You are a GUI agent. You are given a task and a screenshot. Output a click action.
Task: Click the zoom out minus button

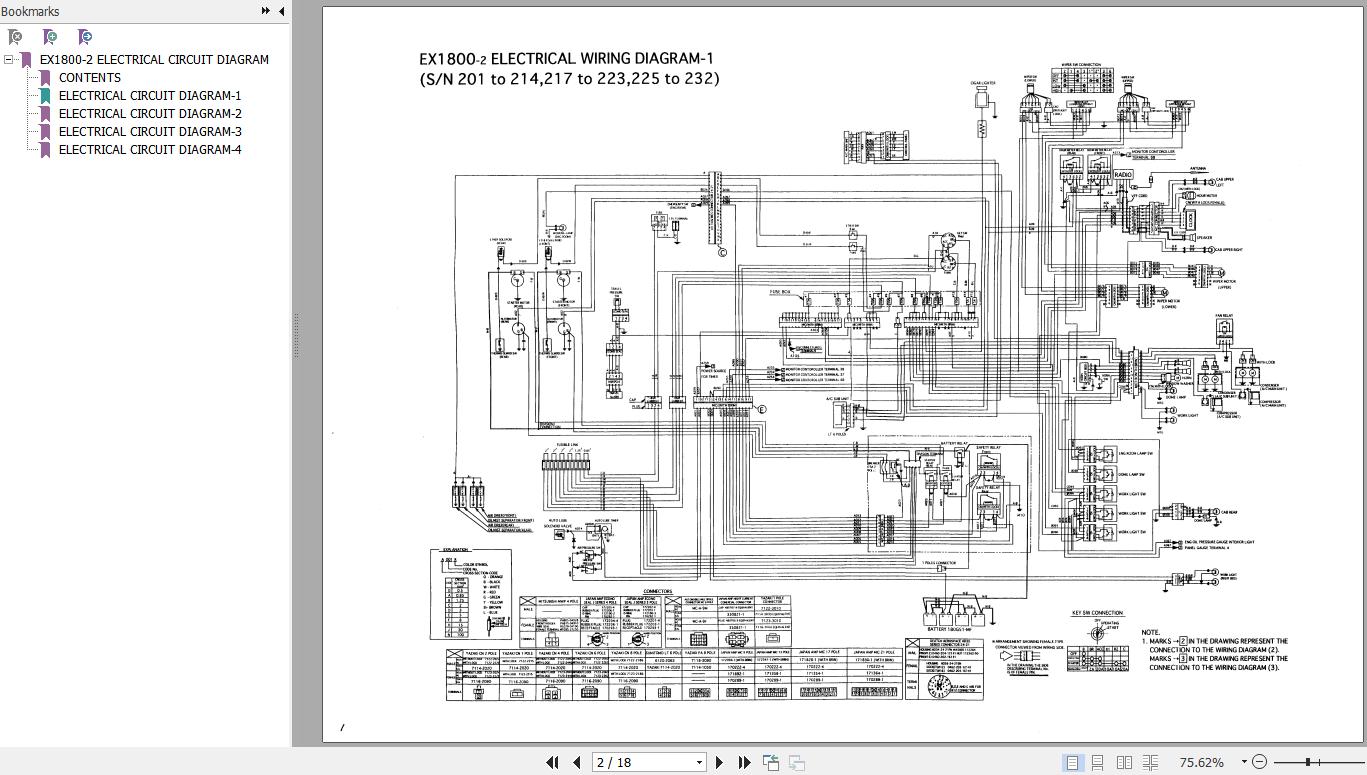tap(1259, 762)
